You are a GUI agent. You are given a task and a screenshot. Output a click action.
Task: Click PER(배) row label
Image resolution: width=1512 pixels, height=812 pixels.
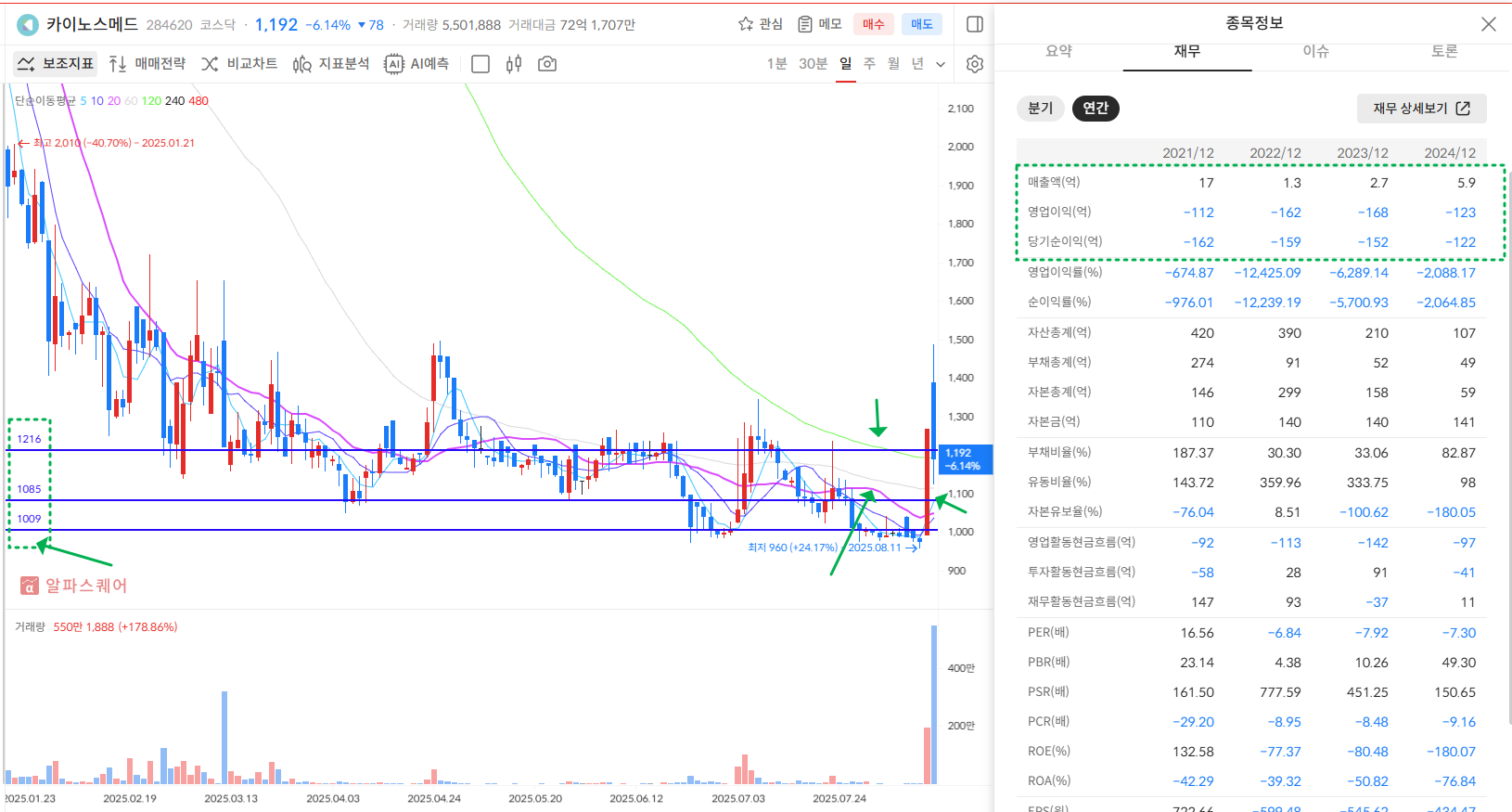click(1048, 632)
